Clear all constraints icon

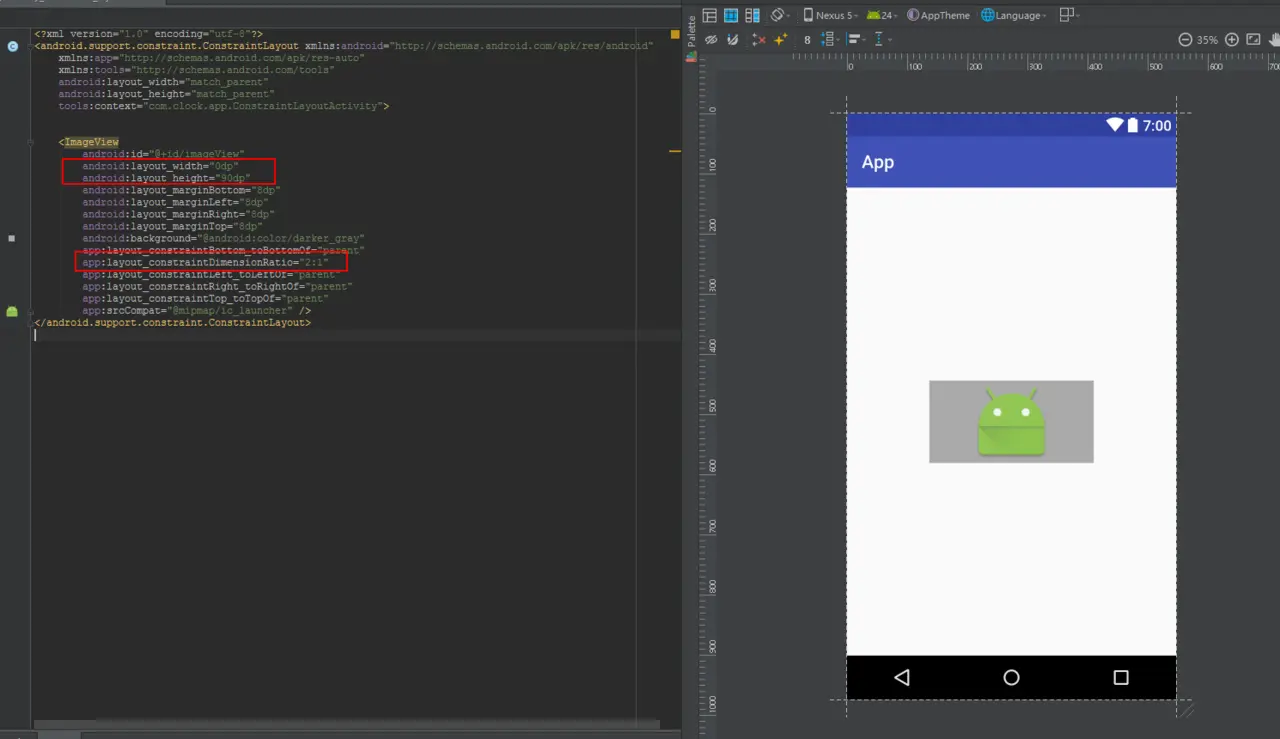point(758,40)
